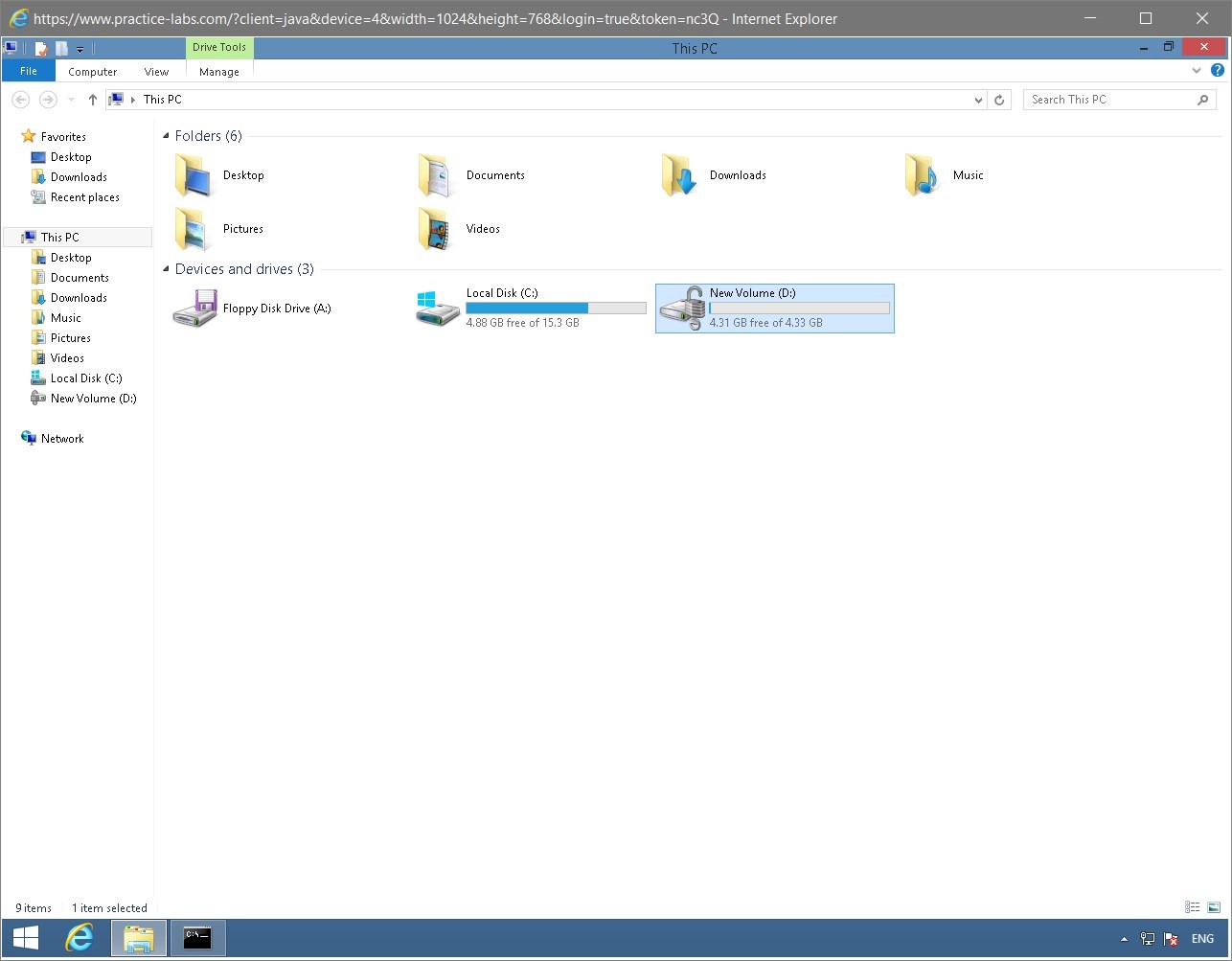Open the Manage ribbon under Drive Tools

click(x=218, y=71)
